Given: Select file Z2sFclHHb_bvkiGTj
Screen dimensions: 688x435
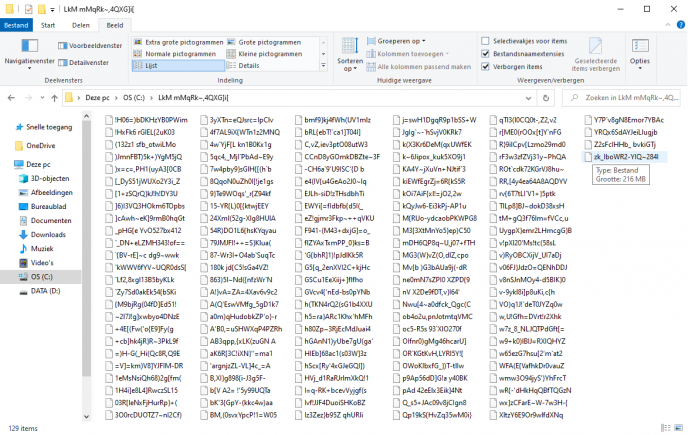Looking at the screenshot, I should point(620,144).
